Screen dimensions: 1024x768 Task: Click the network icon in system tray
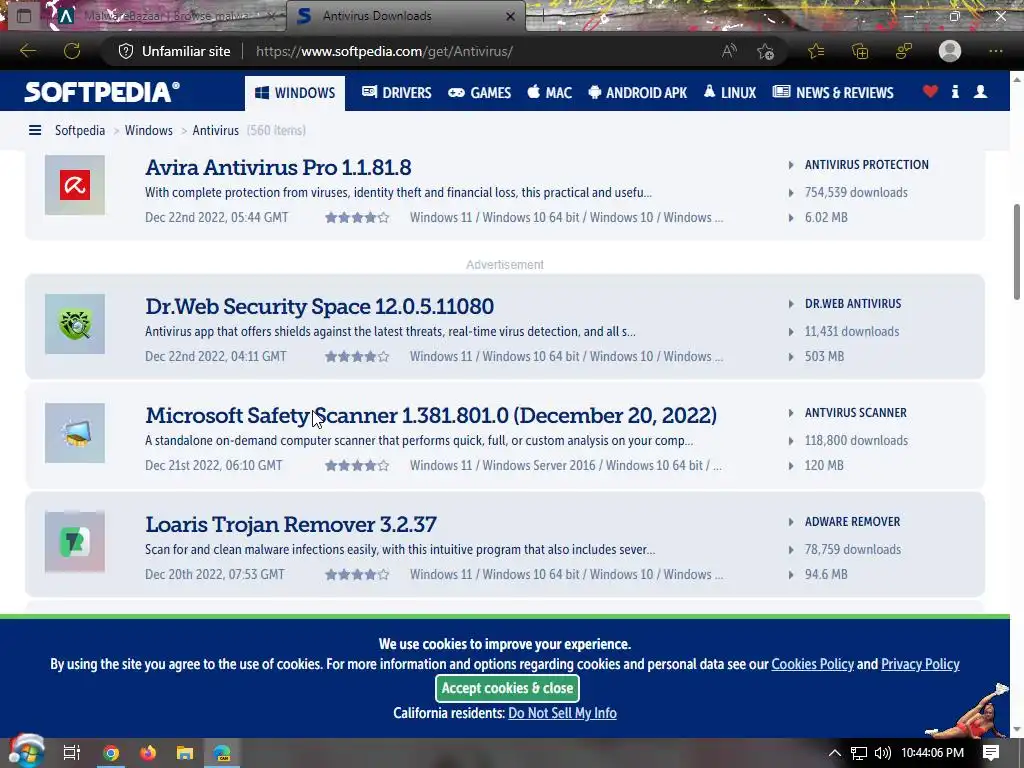pyautogui.click(x=859, y=753)
